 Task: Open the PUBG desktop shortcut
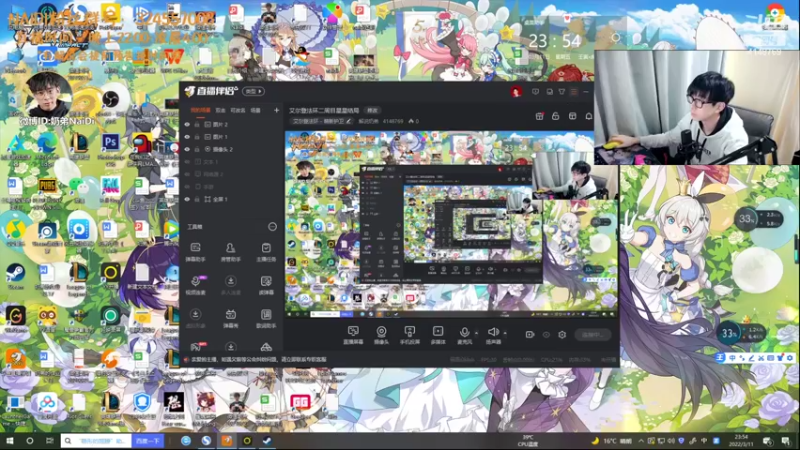pos(47,190)
